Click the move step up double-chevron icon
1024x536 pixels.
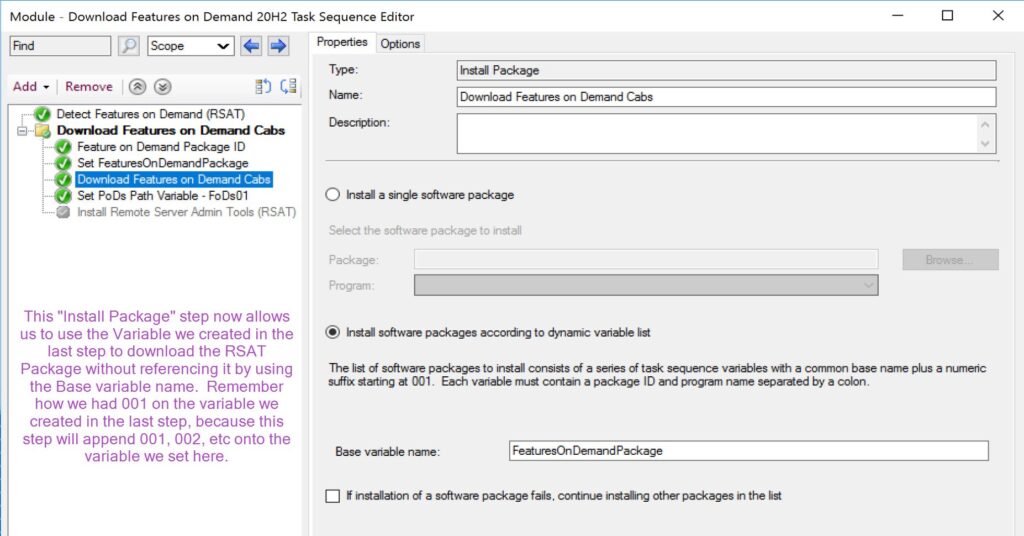[x=139, y=87]
